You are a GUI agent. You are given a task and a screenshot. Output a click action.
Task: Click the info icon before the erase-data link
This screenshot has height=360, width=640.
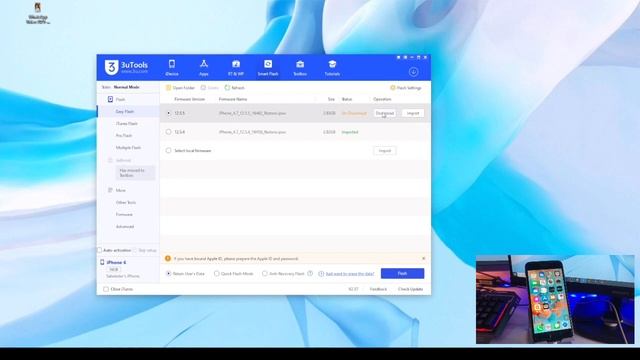tap(321, 273)
